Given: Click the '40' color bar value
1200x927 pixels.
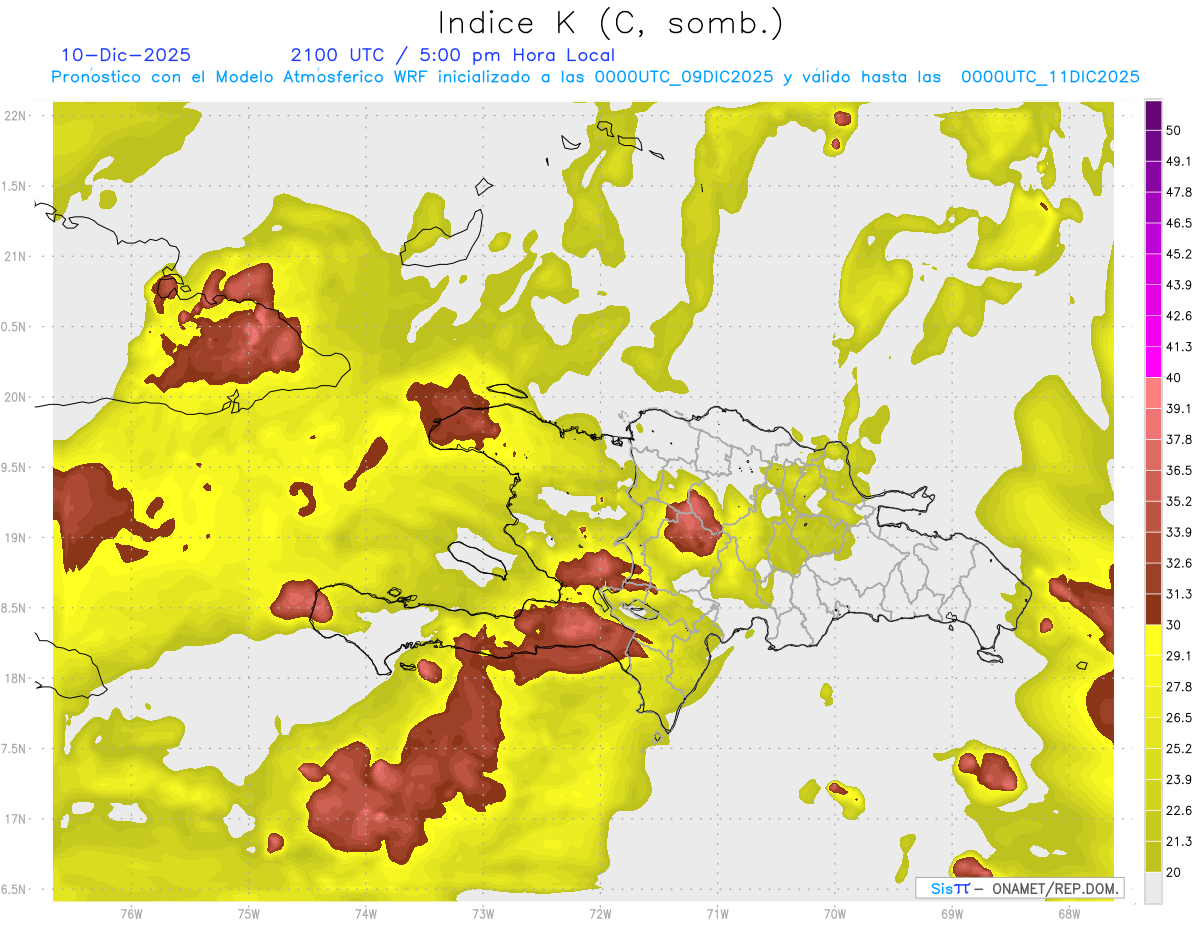Looking at the screenshot, I should coord(1175,378).
